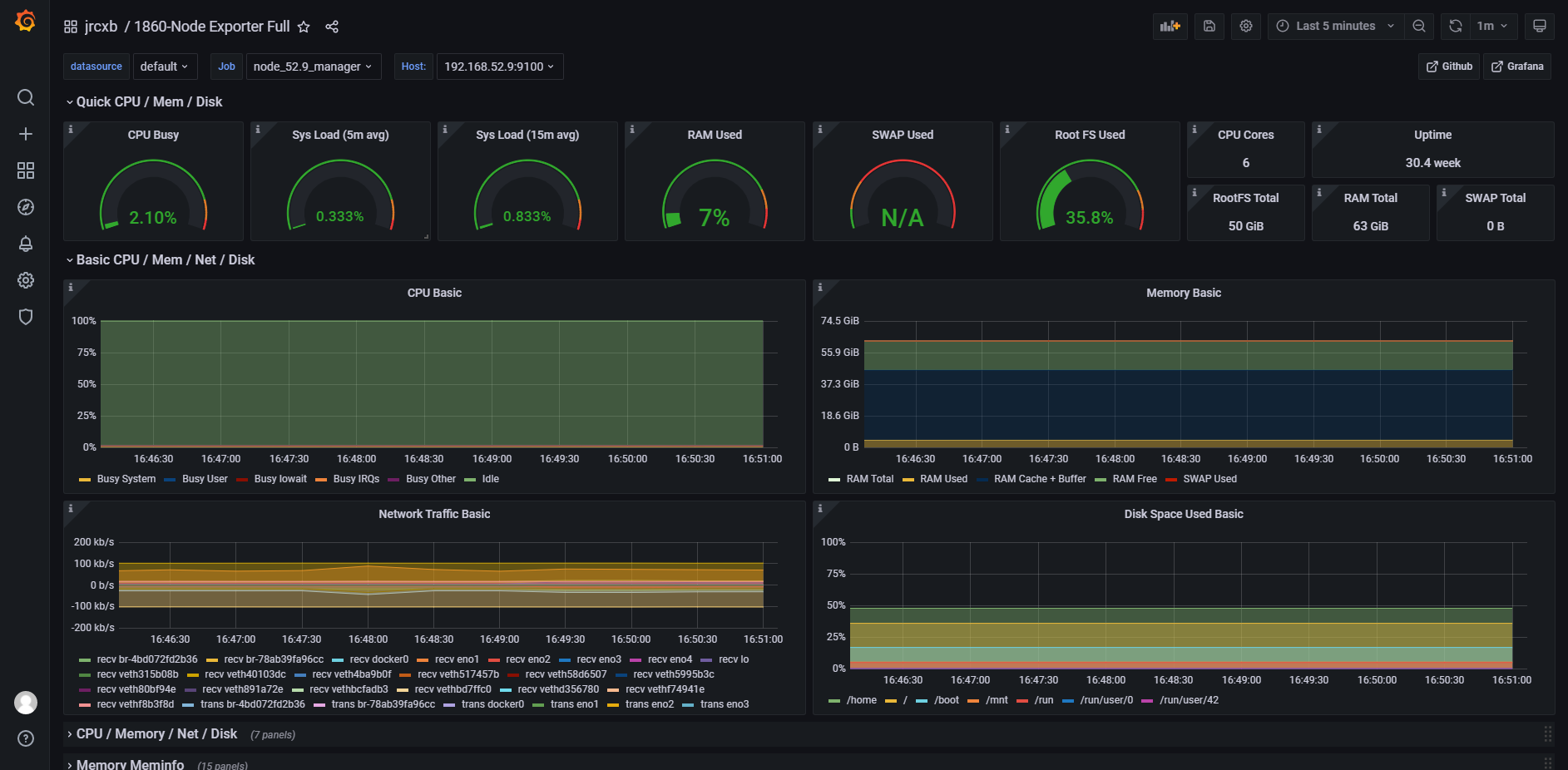Zoom out the time range
This screenshot has width=1568, height=770.
(1419, 26)
